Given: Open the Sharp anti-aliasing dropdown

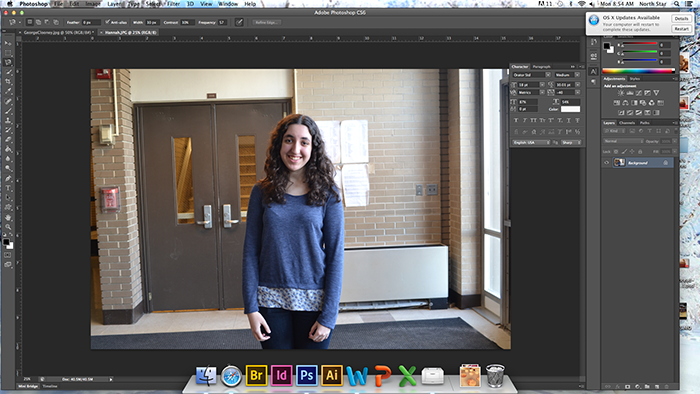Looking at the screenshot, I should coord(571,142).
